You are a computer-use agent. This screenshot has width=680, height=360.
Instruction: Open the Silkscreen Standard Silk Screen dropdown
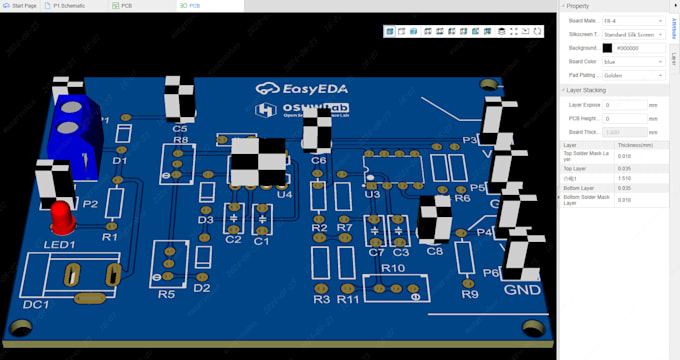click(x=634, y=34)
